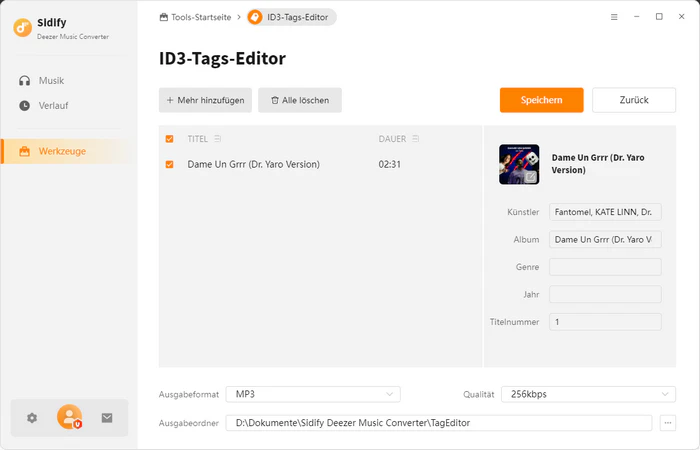Click the Künstler input field
This screenshot has width=700, height=450.
tap(605, 212)
